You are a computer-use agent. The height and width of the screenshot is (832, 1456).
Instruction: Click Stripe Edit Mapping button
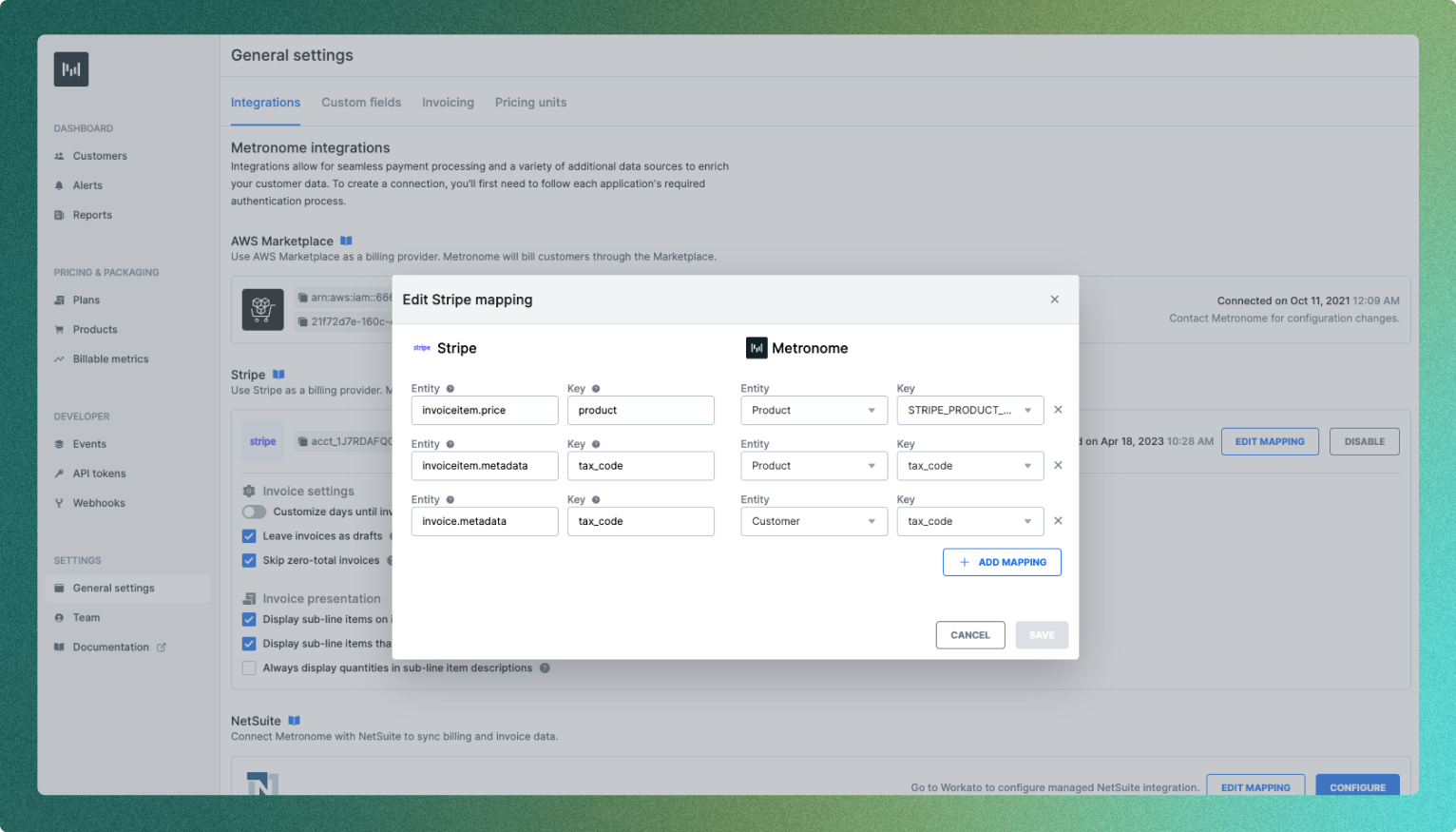[1270, 441]
